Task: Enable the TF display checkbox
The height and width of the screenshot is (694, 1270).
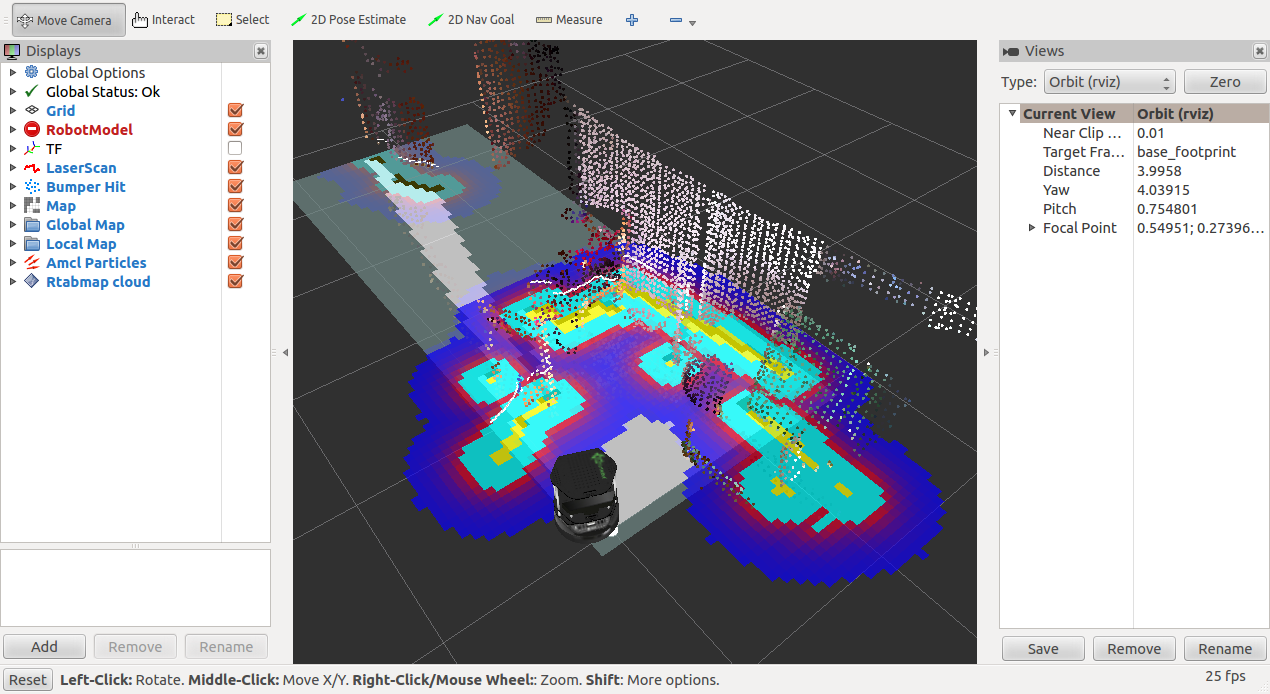Action: [235, 149]
